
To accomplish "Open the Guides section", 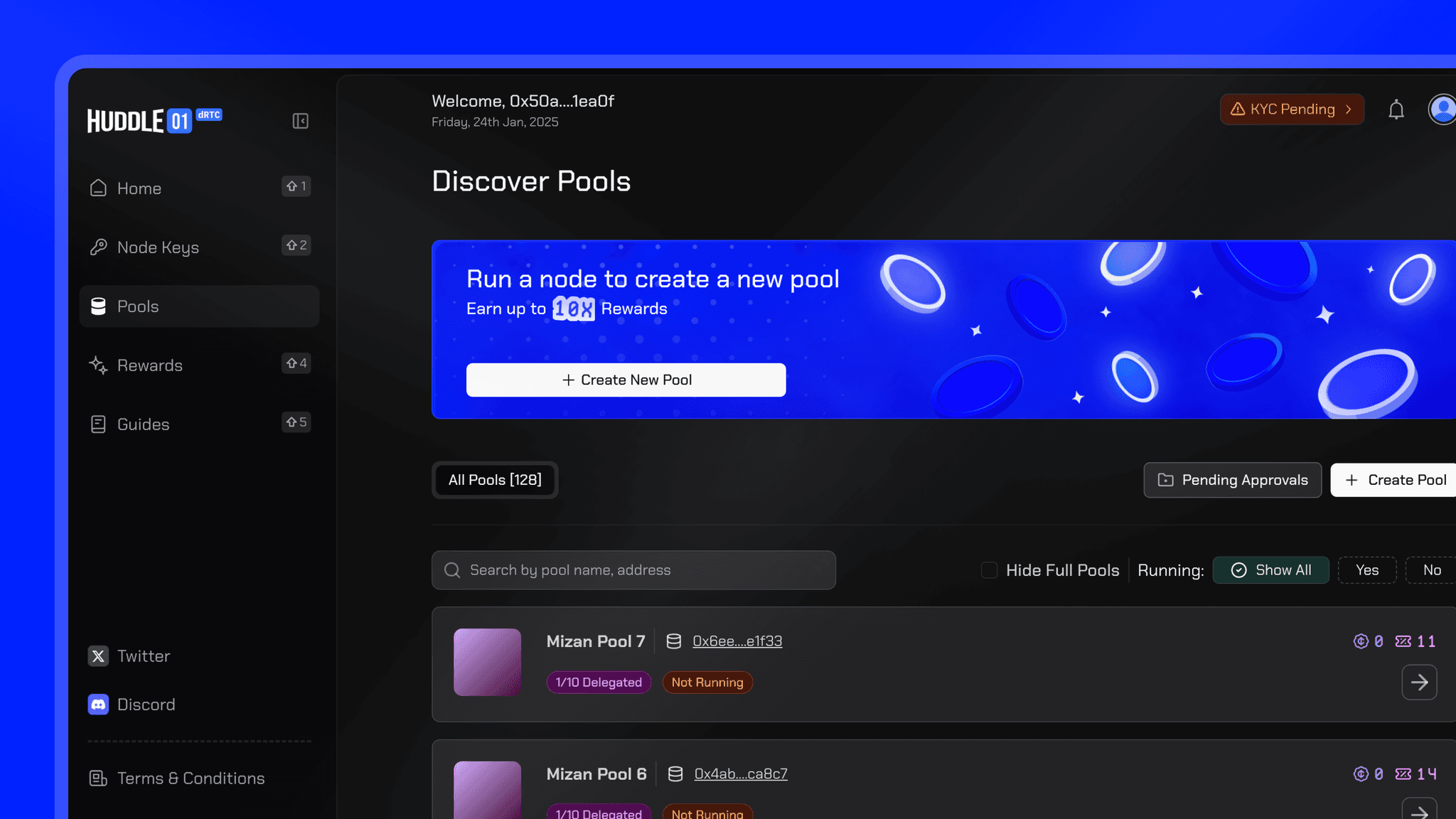I will 142,424.
